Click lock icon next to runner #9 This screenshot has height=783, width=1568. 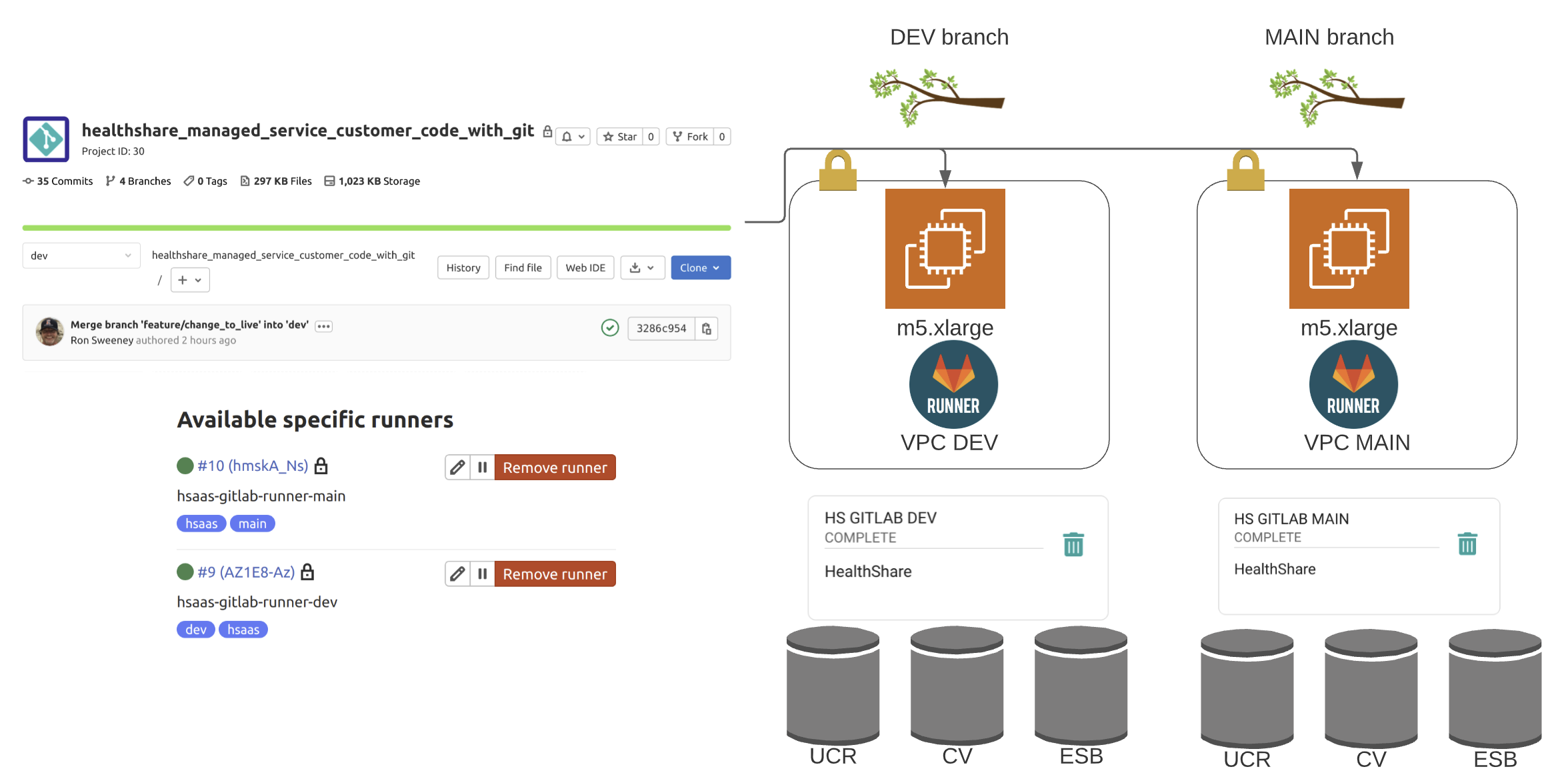(307, 572)
